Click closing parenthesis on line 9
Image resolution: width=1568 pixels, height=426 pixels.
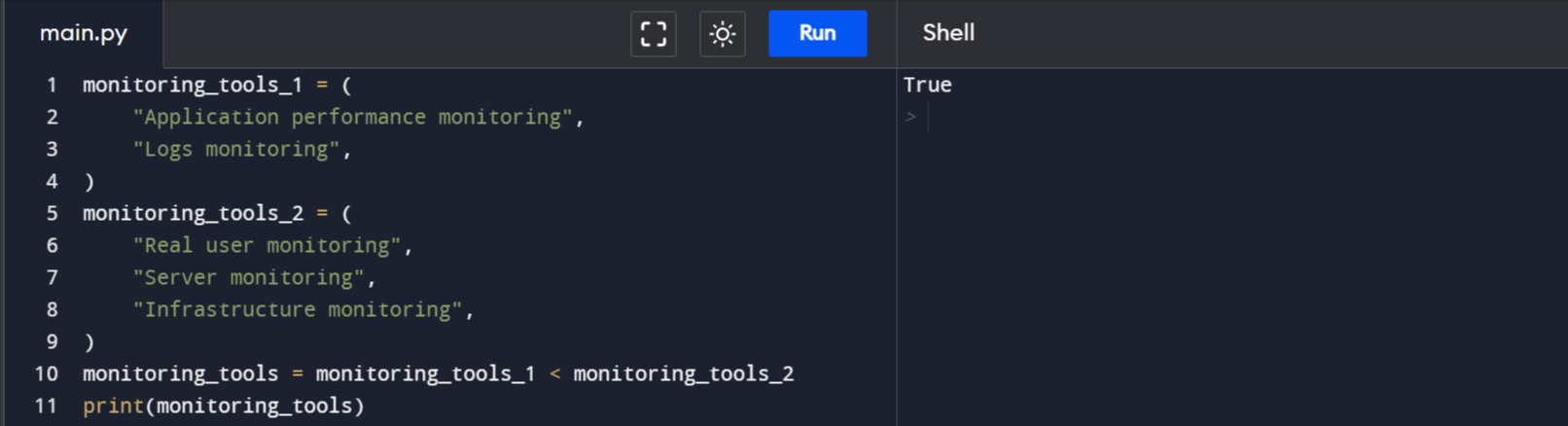89,341
